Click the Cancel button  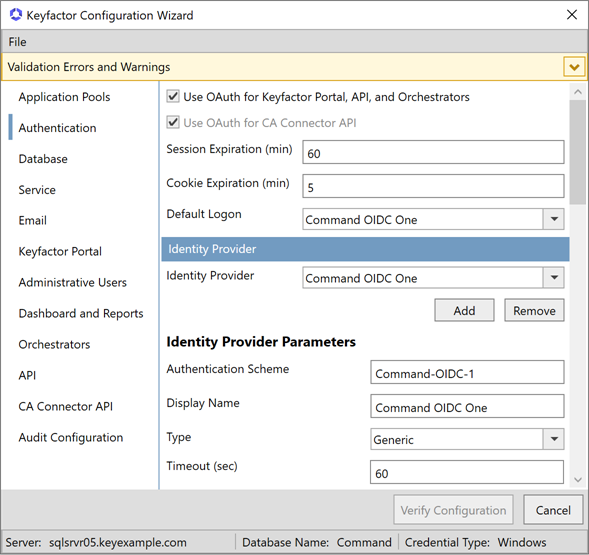pyautogui.click(x=553, y=510)
